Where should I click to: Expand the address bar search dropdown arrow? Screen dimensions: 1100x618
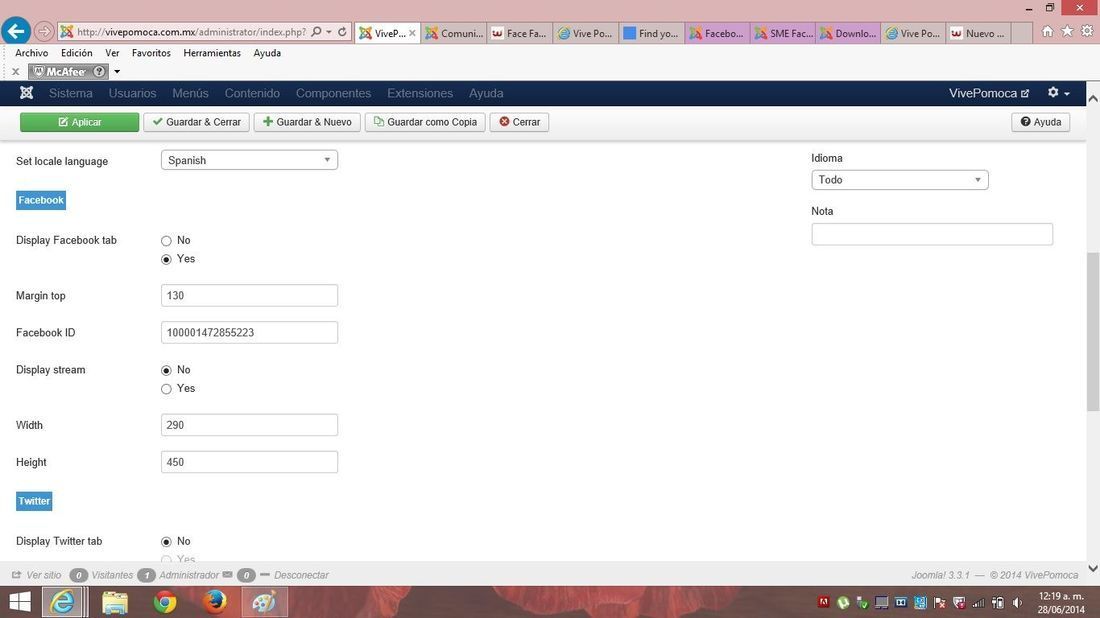[x=328, y=32]
